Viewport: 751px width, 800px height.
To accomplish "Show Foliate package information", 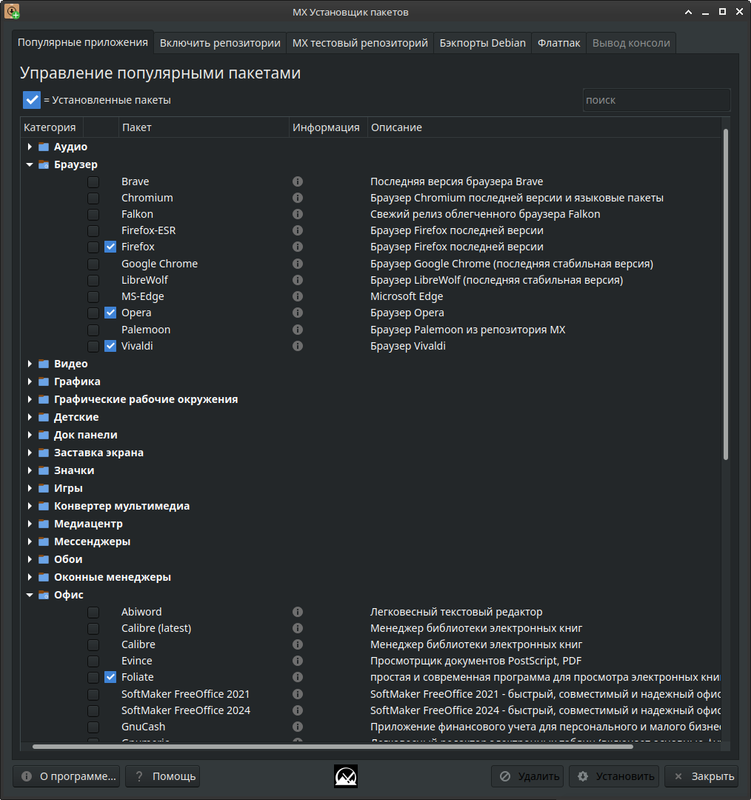I will tap(297, 677).
